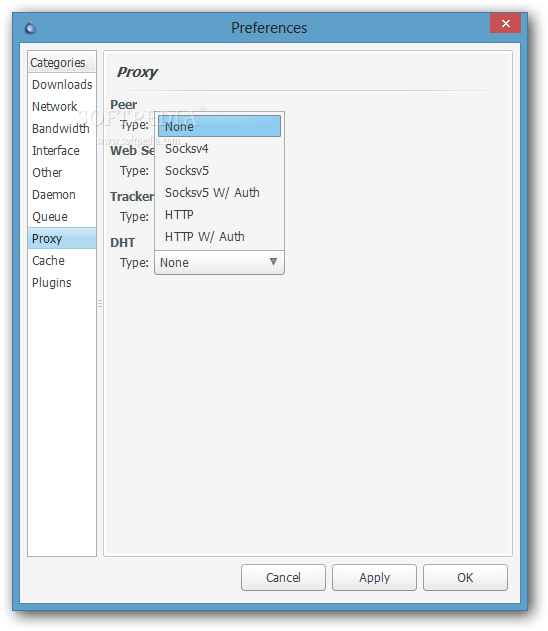Click the Cancel button
The width and height of the screenshot is (548, 631).
click(x=283, y=577)
